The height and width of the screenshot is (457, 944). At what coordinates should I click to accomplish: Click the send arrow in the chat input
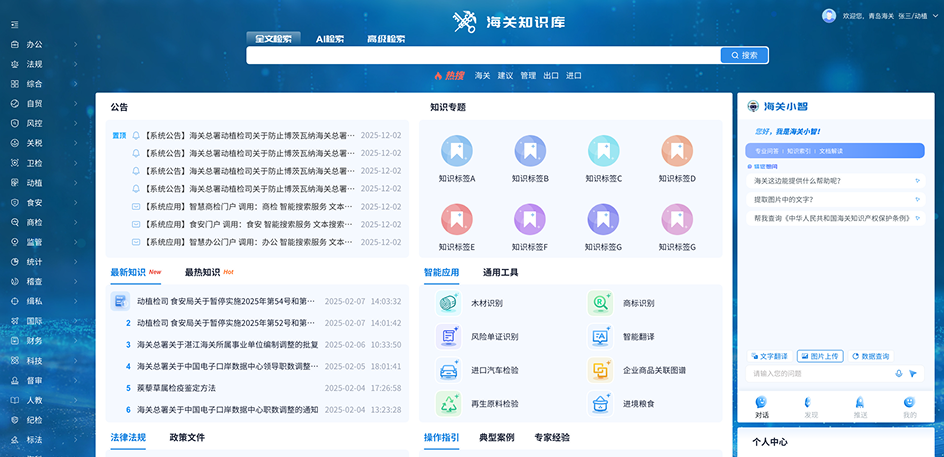click(913, 374)
